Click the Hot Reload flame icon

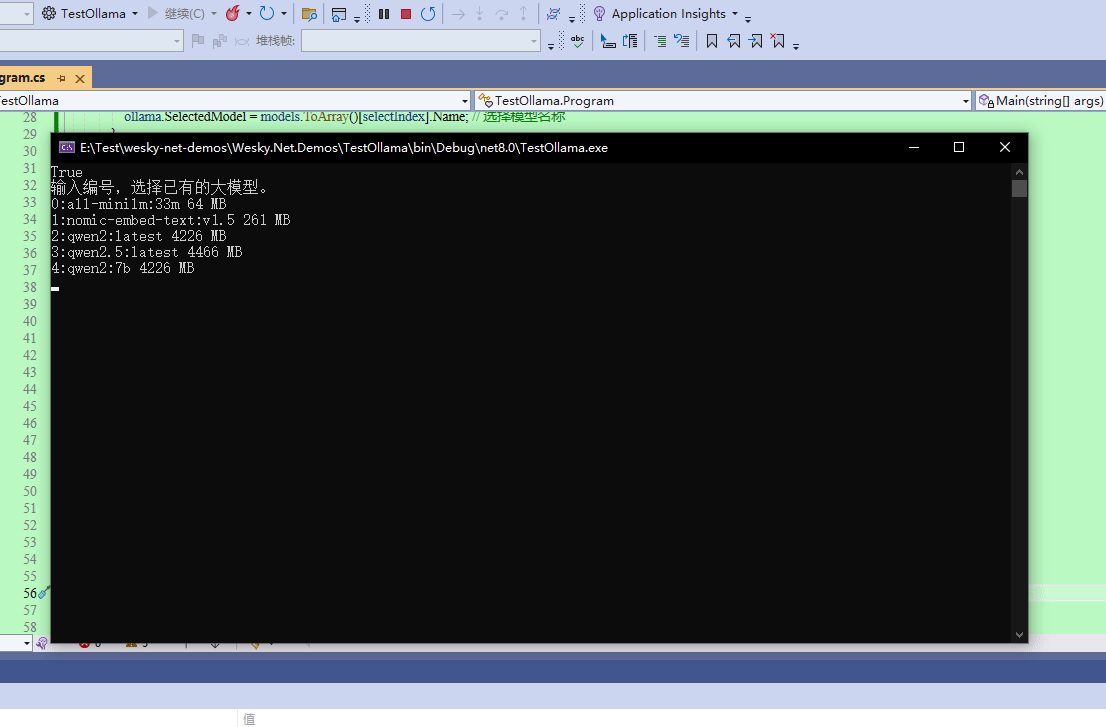point(232,14)
